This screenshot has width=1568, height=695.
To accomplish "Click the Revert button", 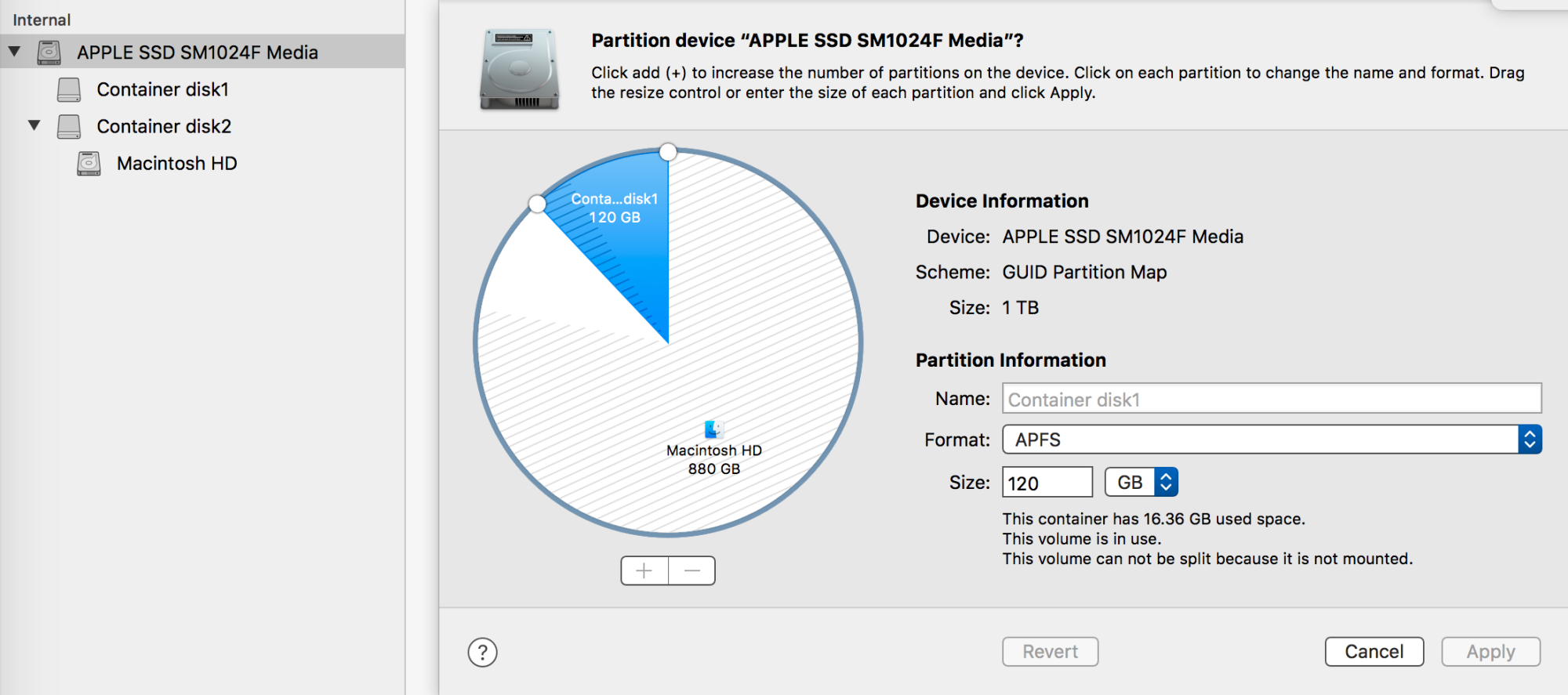I will pyautogui.click(x=1051, y=652).
